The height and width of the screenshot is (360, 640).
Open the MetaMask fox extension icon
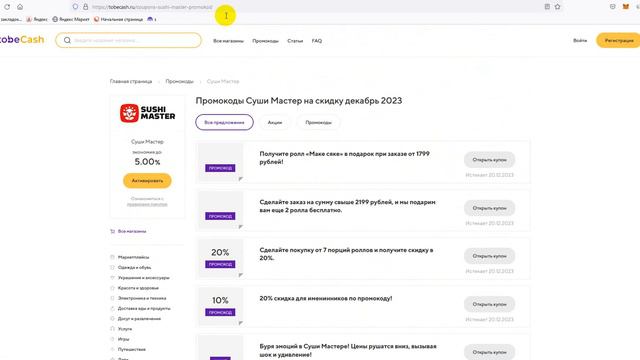pos(626,7)
